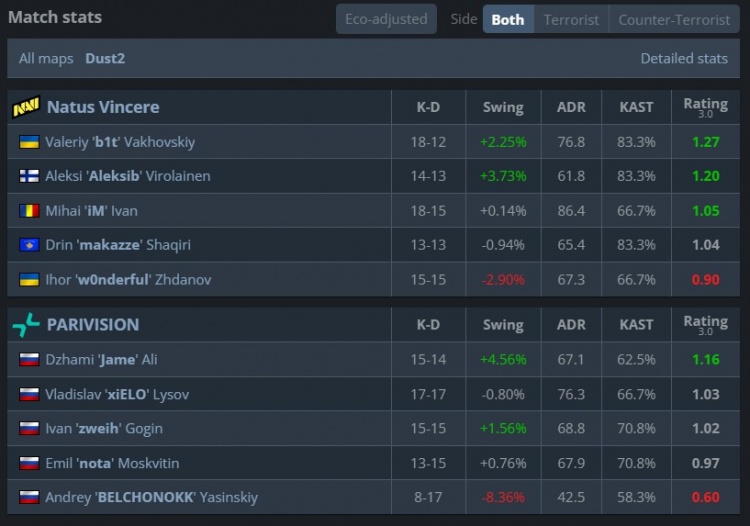Click the Finnish flag beside Aleksib
Image resolution: width=750 pixels, height=526 pixels.
(29, 176)
